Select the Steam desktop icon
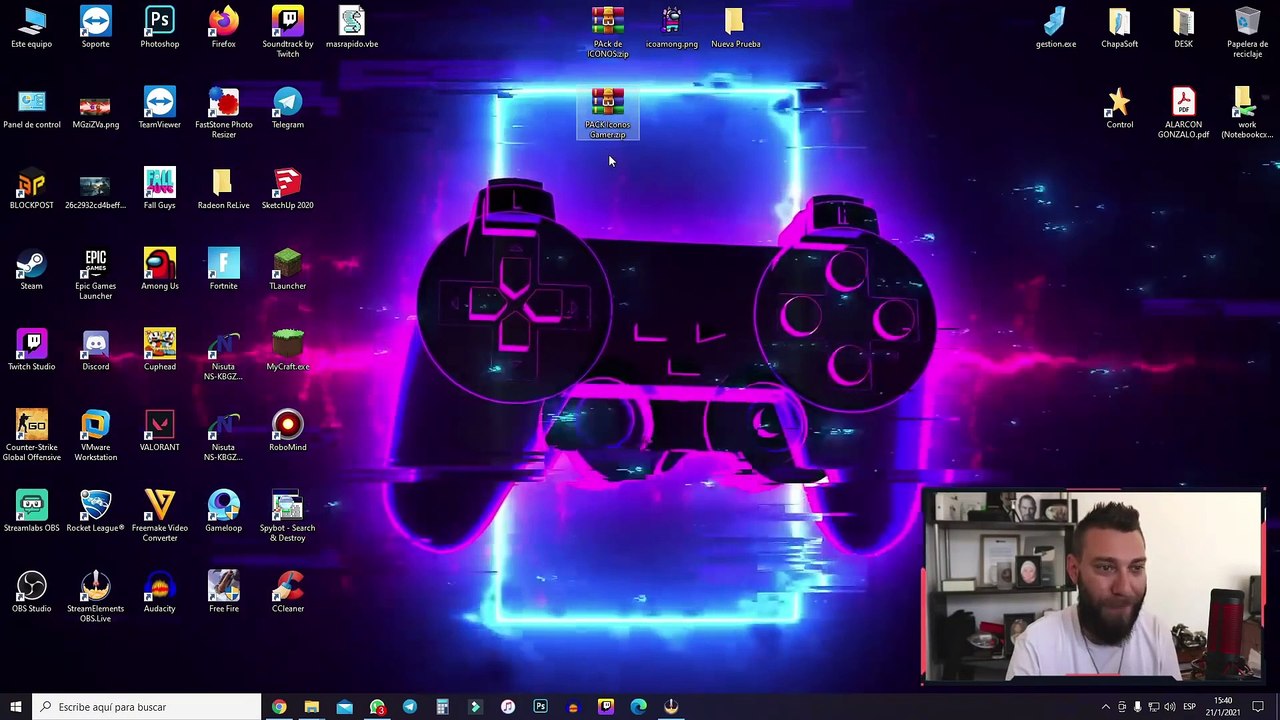The image size is (1280, 720). coord(32,270)
